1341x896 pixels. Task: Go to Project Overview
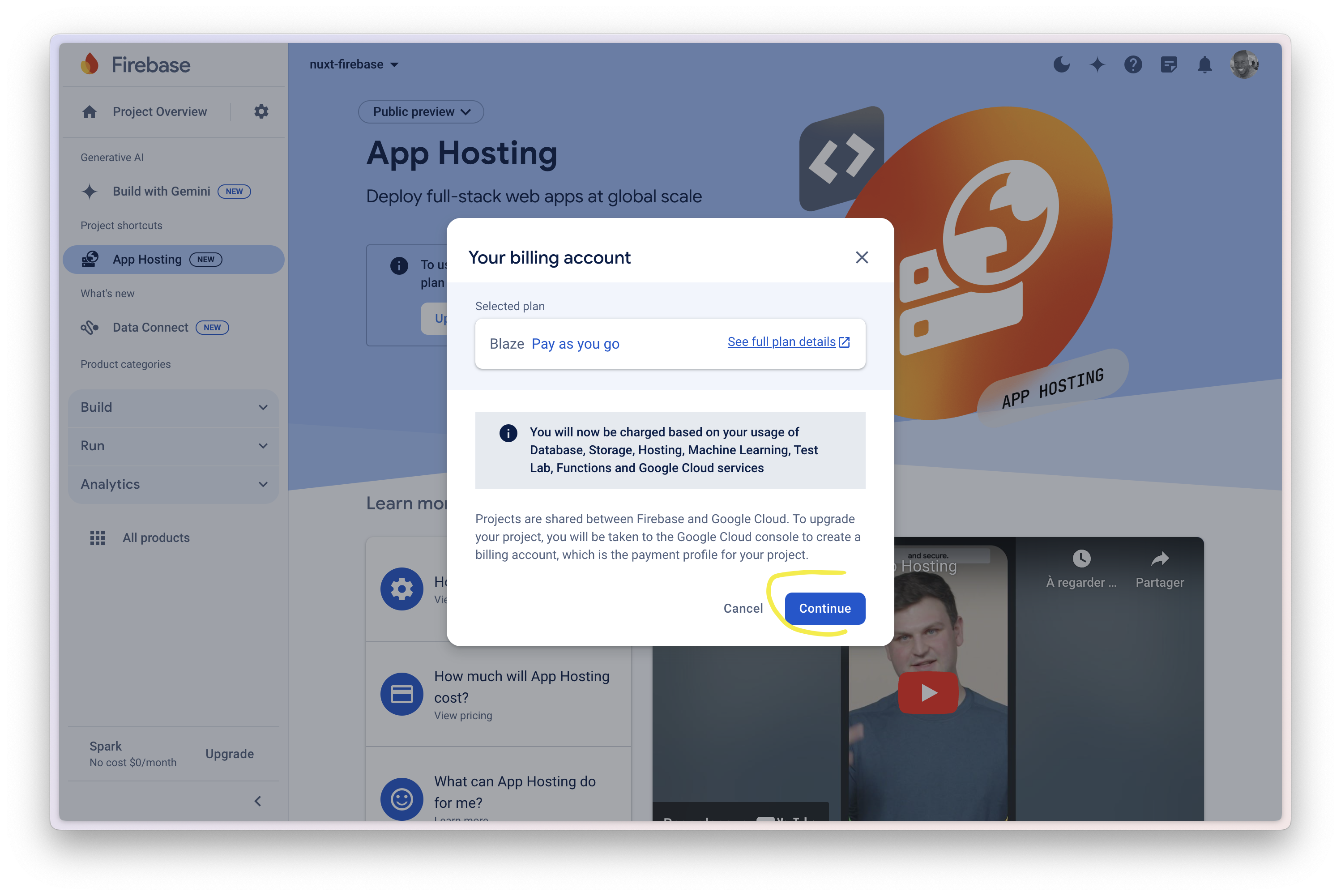159,111
